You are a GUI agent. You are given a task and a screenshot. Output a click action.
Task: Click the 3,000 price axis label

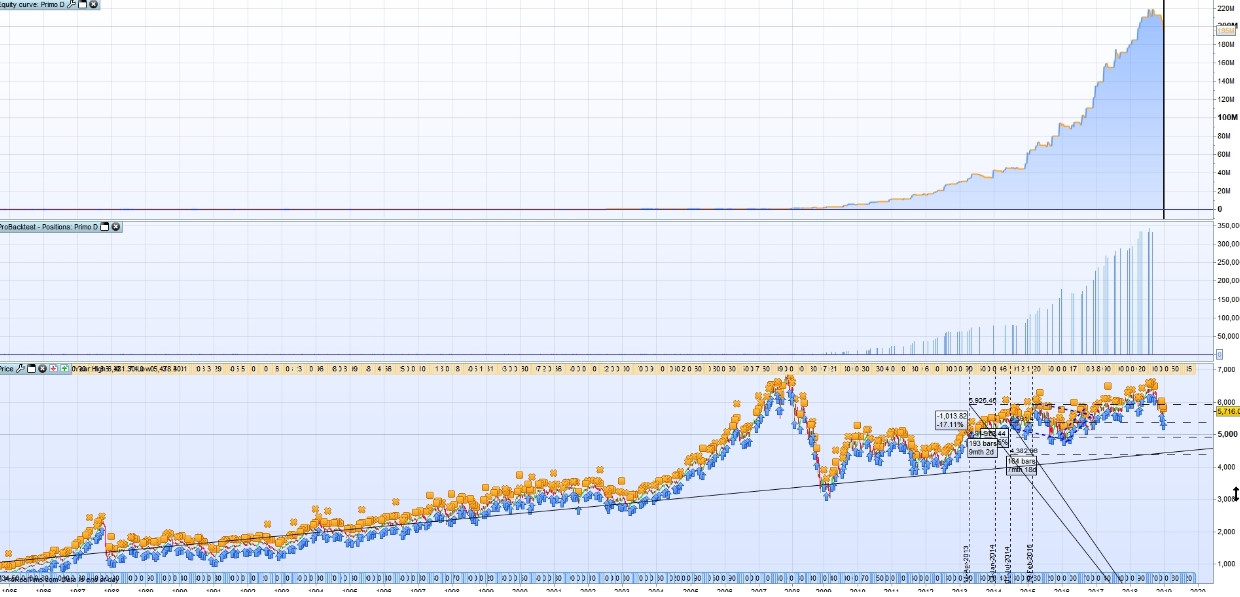click(x=1227, y=499)
